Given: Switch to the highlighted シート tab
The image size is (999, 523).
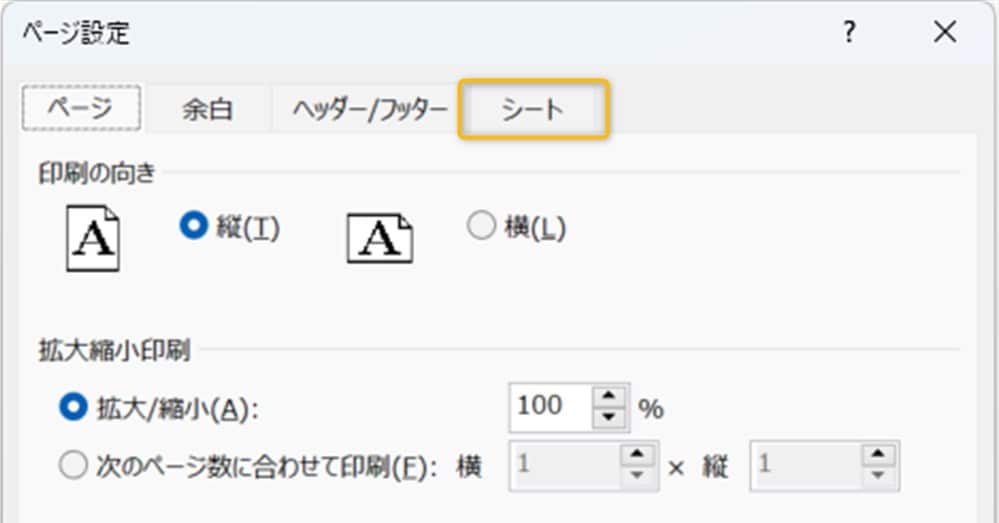Looking at the screenshot, I should (533, 109).
